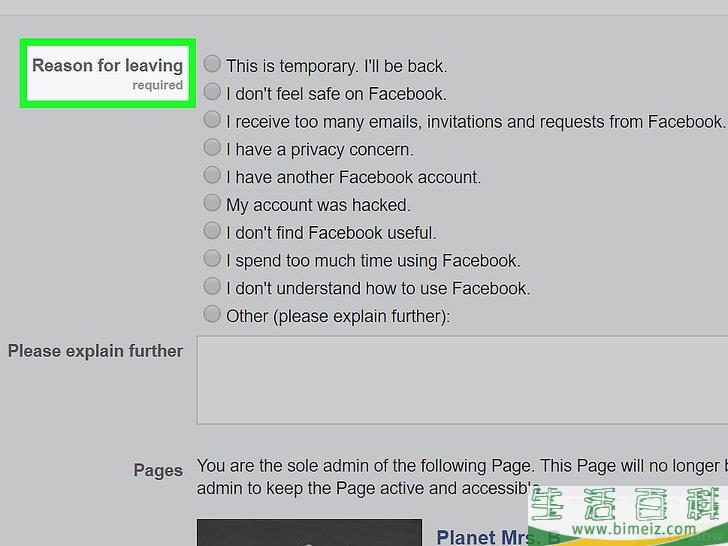728x546 pixels.
Task: Click the sole admin notice text
Action: (x=462, y=477)
